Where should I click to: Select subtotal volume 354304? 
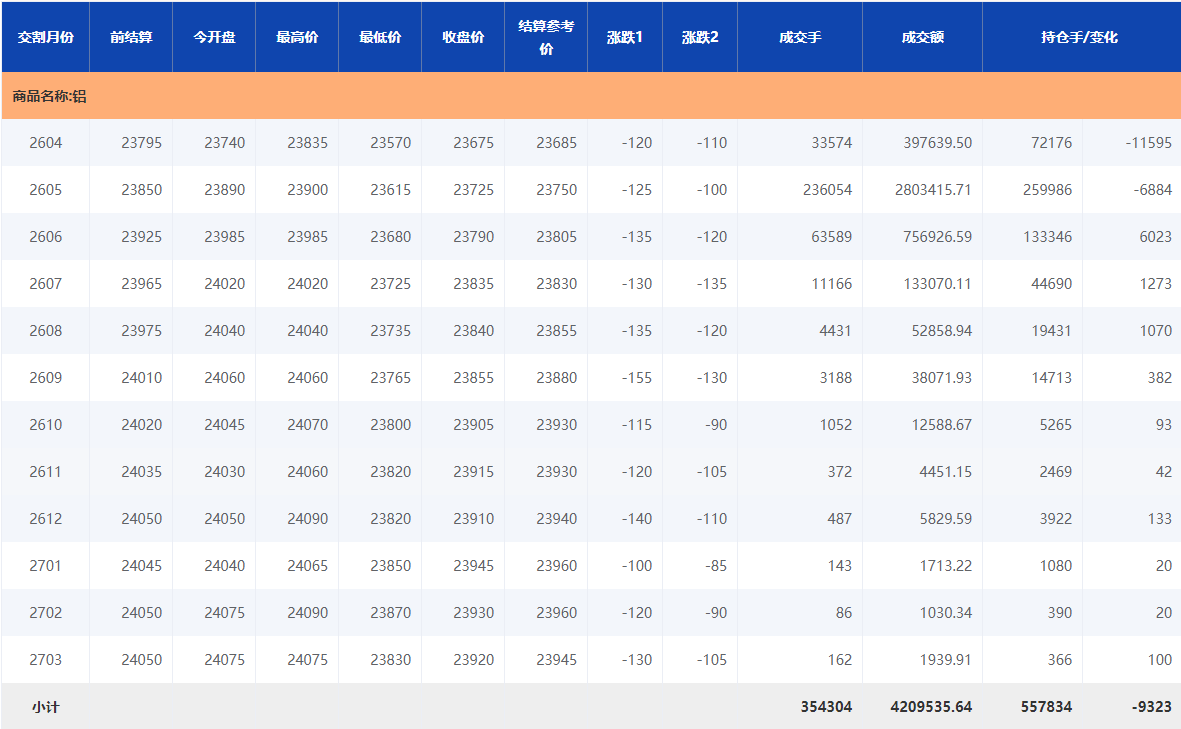(x=826, y=707)
